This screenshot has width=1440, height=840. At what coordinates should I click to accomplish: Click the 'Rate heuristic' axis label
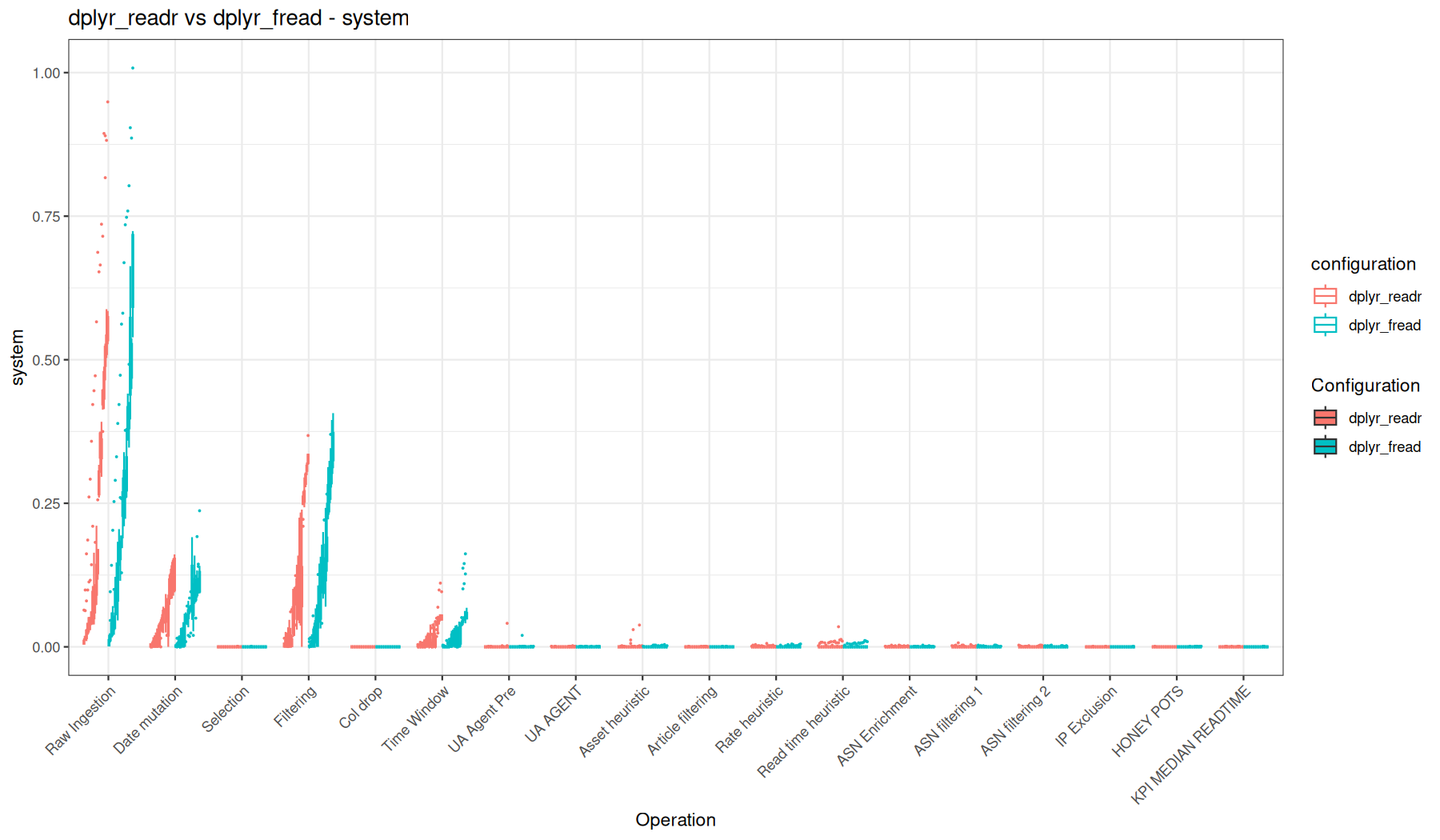pyautogui.click(x=750, y=720)
